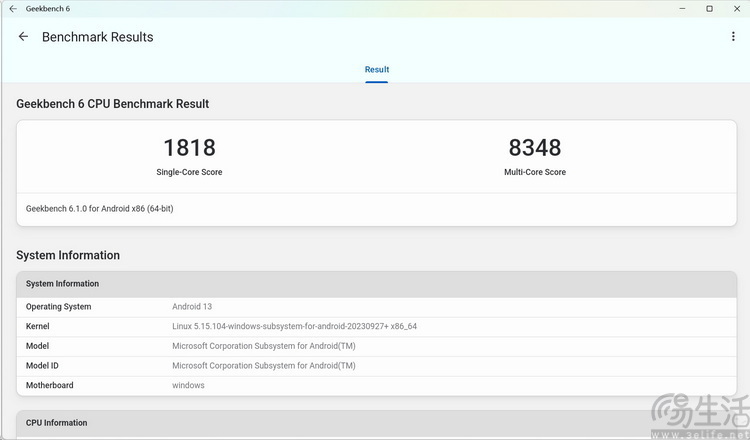Click the single-core score value 1818

[189, 148]
